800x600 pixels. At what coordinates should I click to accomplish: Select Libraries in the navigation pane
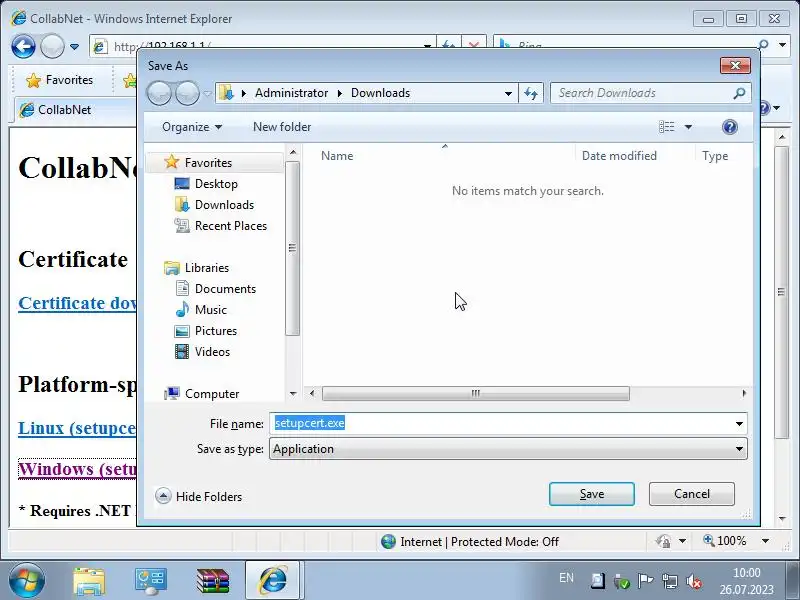click(x=207, y=268)
